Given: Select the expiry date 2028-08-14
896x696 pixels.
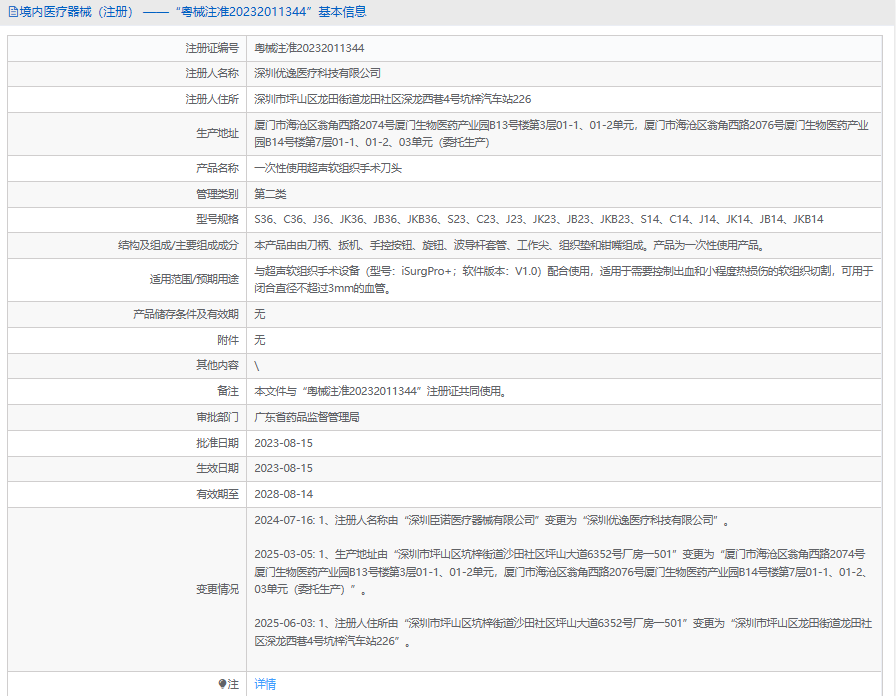Looking at the screenshot, I should [283, 494].
